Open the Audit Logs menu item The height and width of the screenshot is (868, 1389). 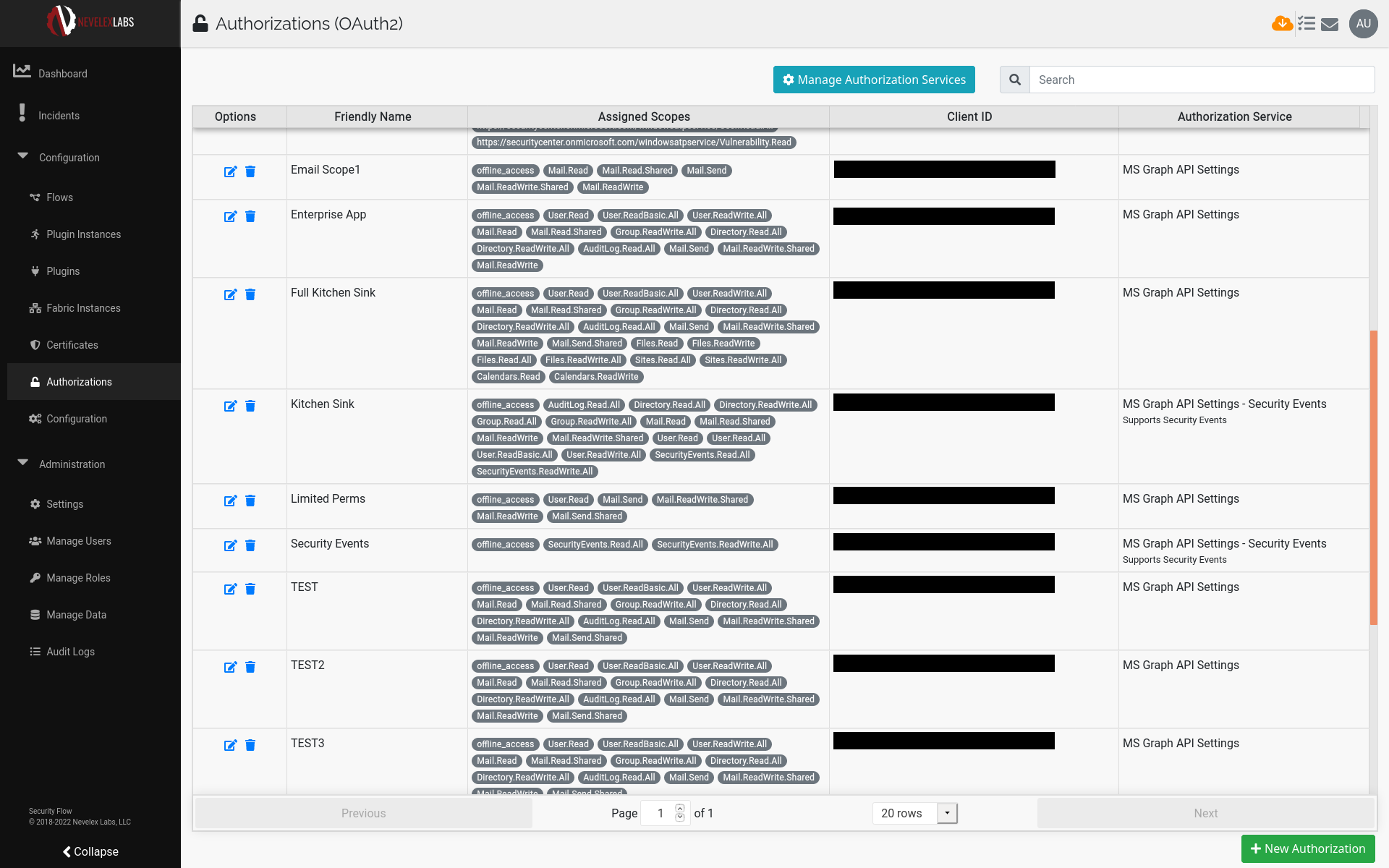click(x=70, y=652)
